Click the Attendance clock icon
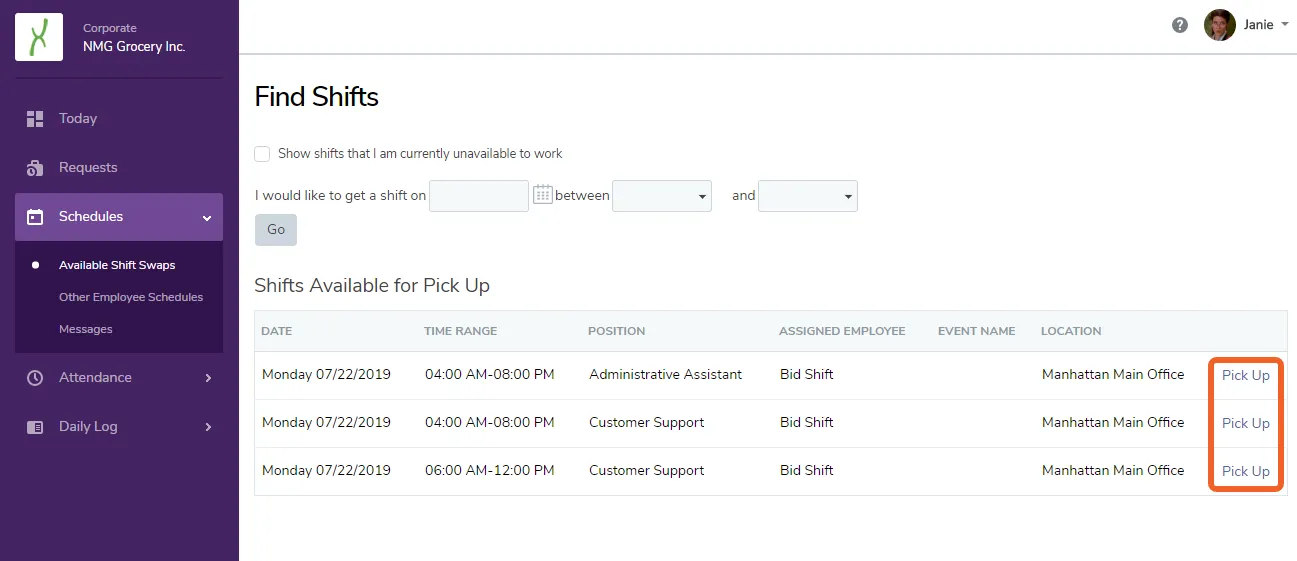 click(x=35, y=378)
